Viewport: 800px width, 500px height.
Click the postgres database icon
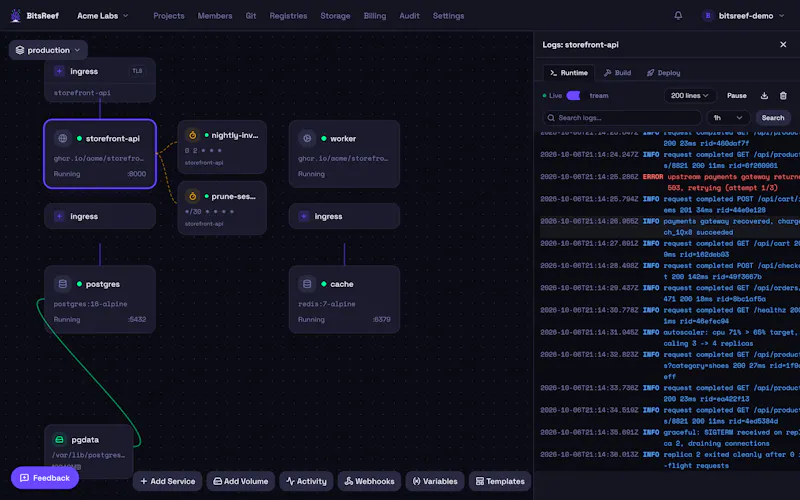(x=63, y=284)
